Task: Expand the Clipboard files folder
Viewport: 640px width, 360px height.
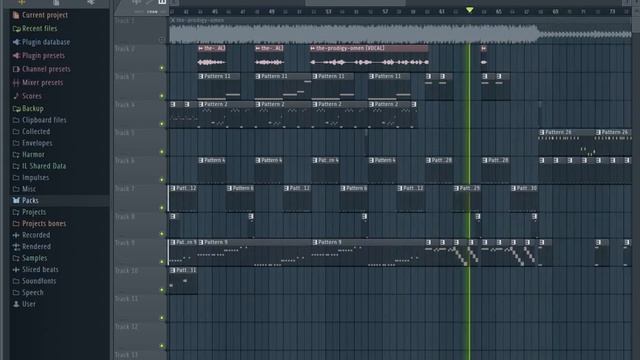Action: coord(16,120)
